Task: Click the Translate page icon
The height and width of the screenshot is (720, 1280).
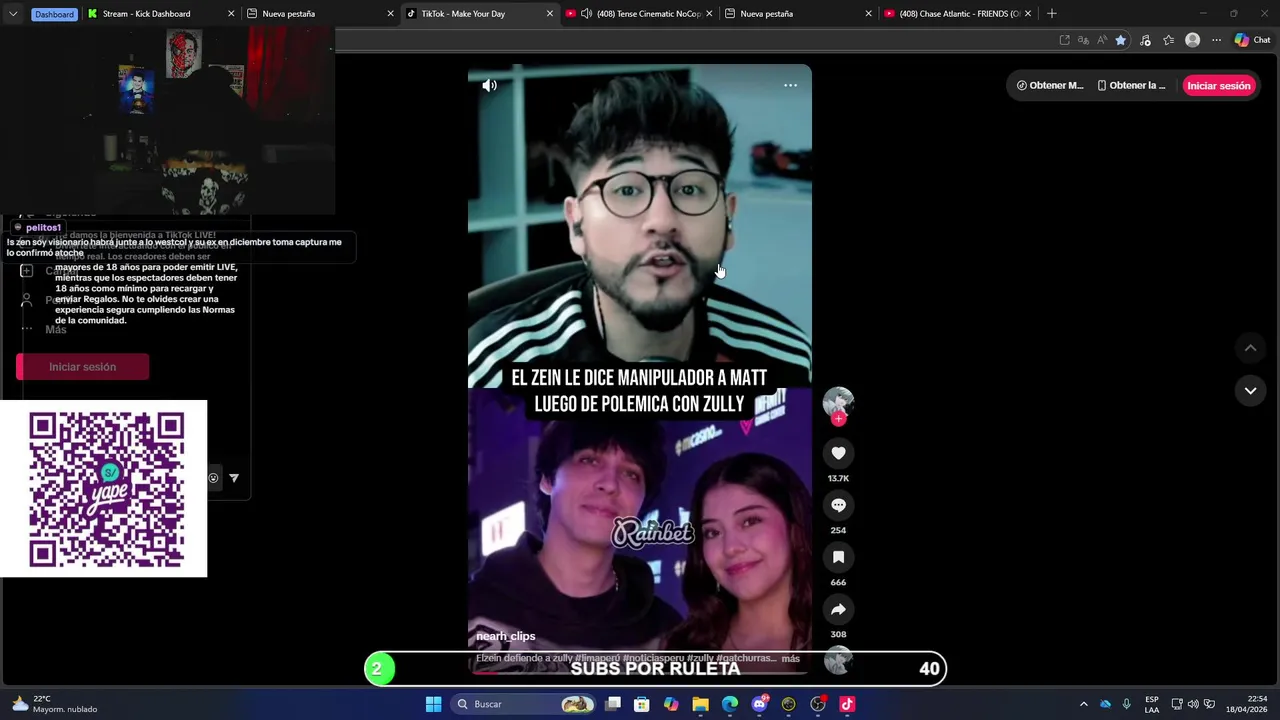Action: tap(1083, 40)
